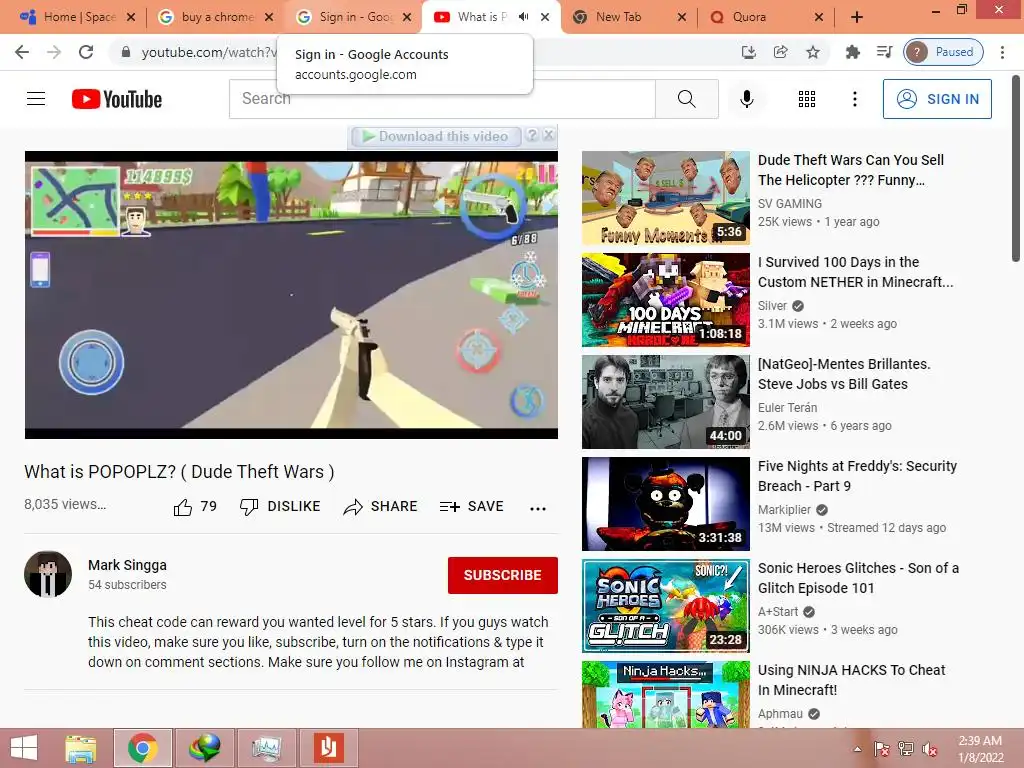The height and width of the screenshot is (768, 1024).
Task: Bookmark this page with star icon
Action: pyautogui.click(x=812, y=52)
